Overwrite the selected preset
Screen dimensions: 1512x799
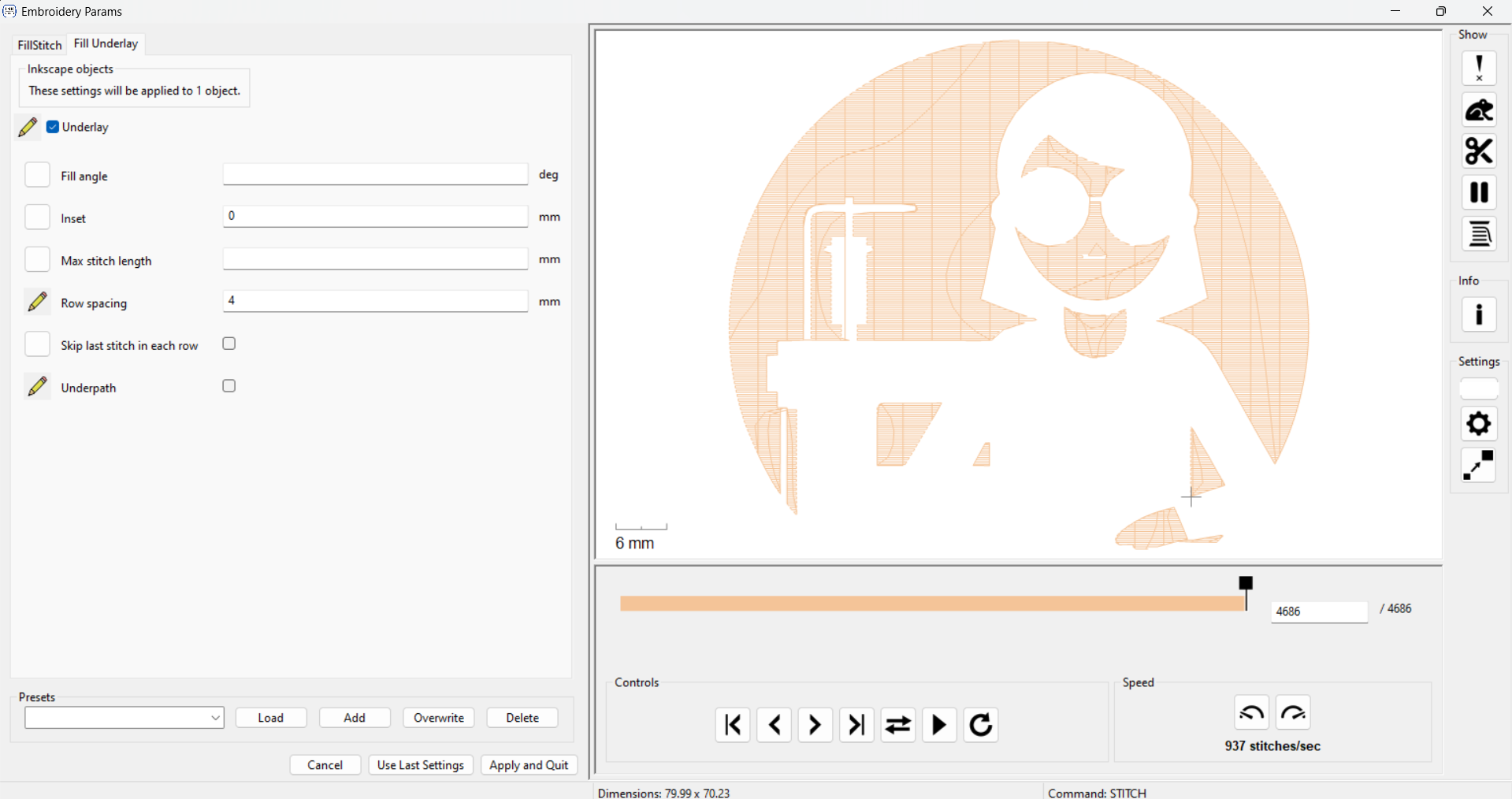coord(439,718)
